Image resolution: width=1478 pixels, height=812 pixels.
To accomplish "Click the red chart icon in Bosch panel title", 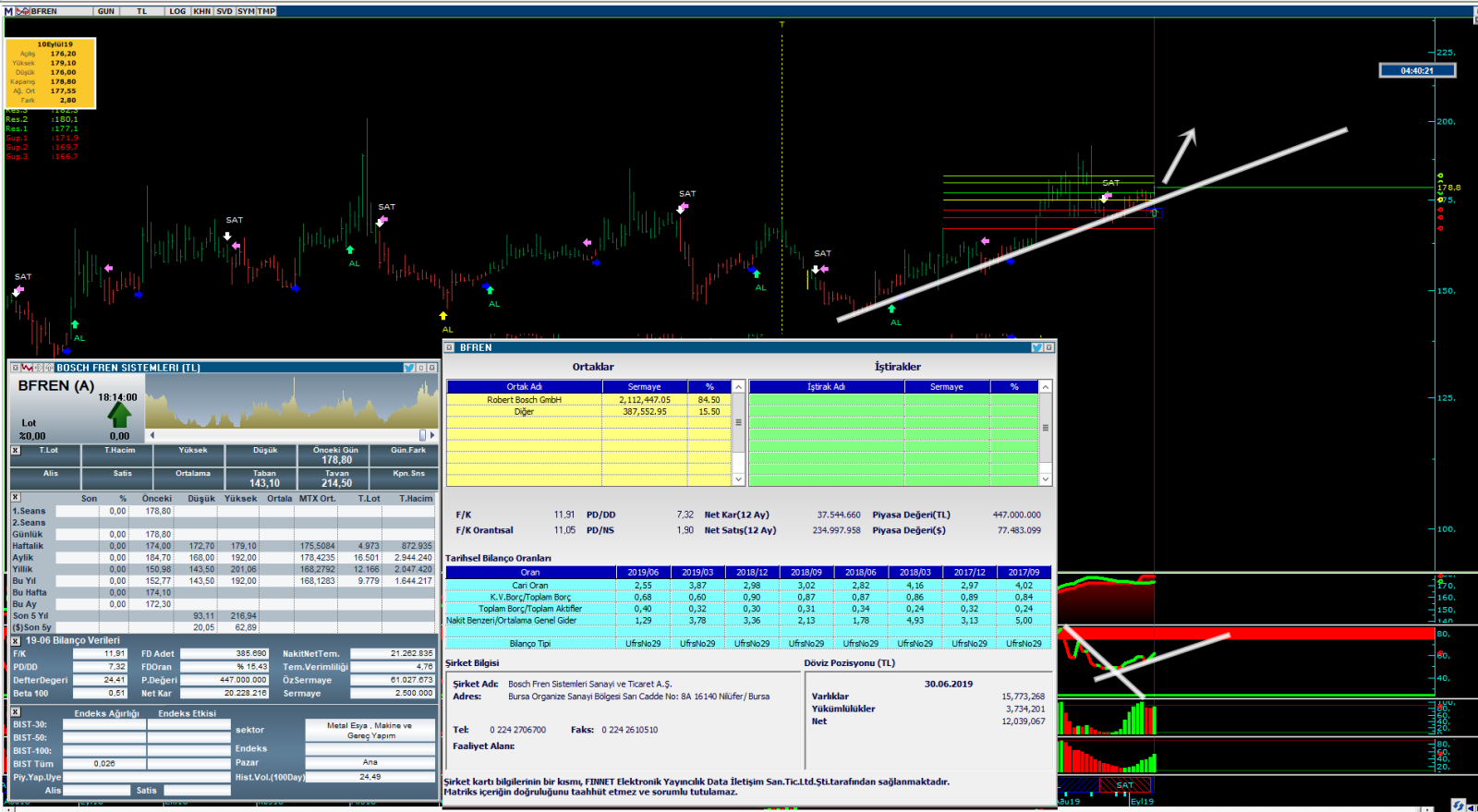I will click(27, 368).
